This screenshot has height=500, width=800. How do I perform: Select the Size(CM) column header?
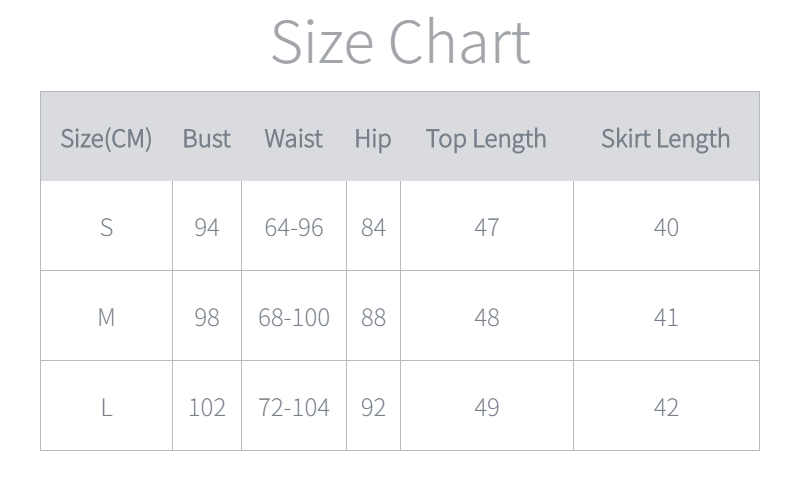pos(106,138)
